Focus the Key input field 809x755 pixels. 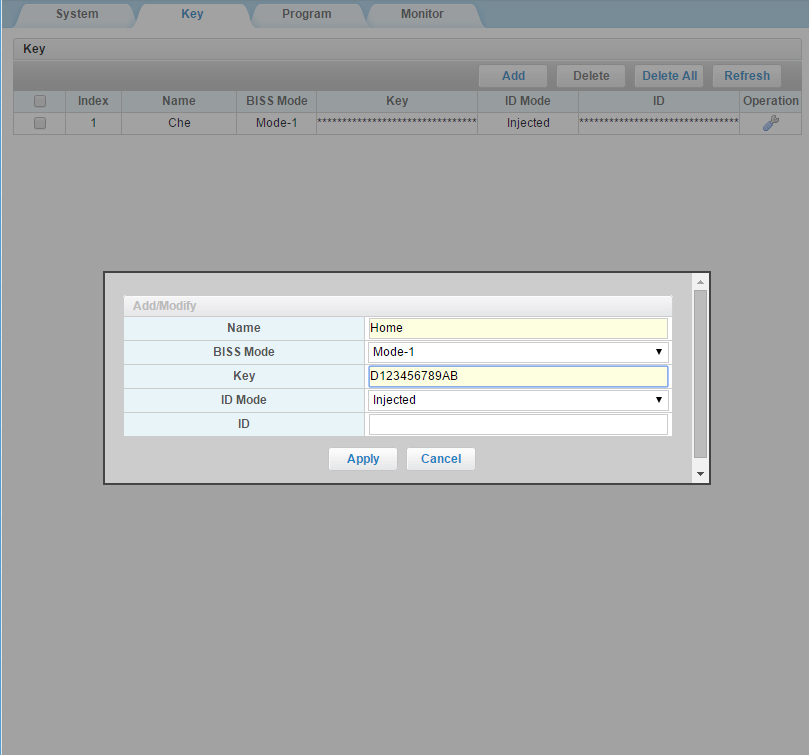pyautogui.click(x=518, y=376)
